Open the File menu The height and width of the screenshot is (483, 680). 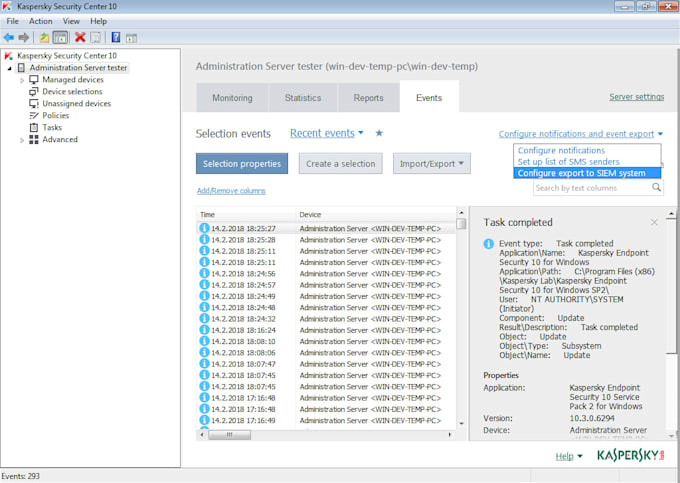13,21
